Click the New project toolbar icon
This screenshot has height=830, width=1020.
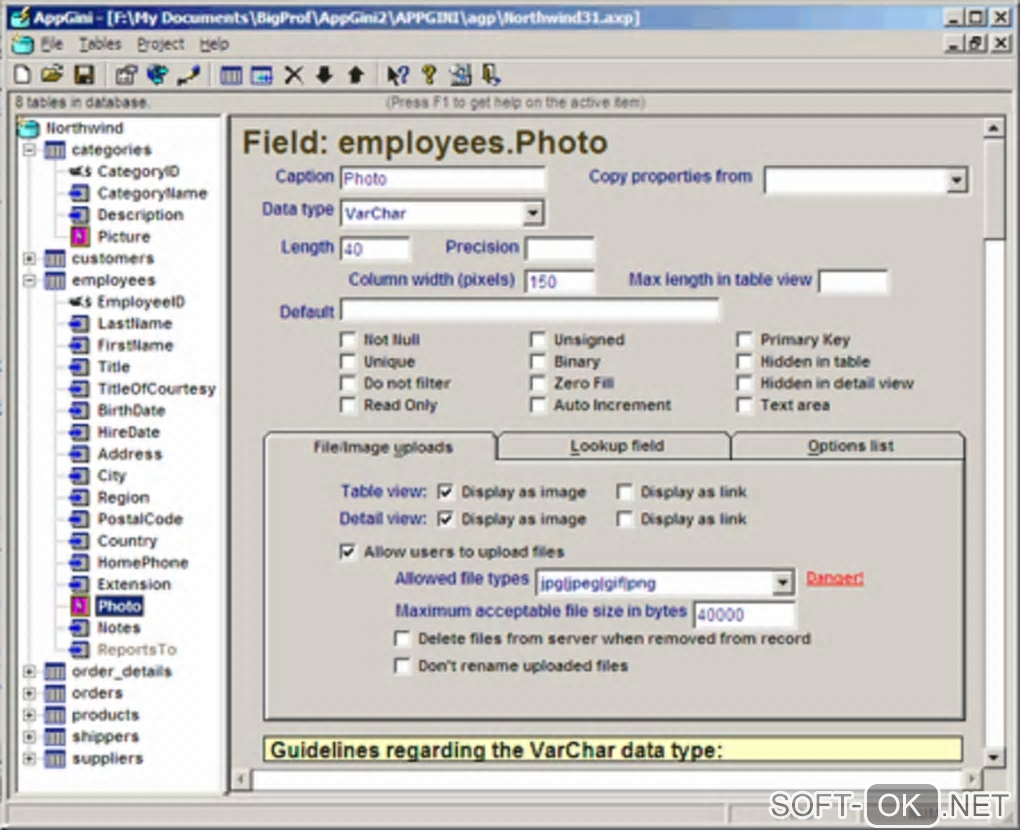pos(23,75)
